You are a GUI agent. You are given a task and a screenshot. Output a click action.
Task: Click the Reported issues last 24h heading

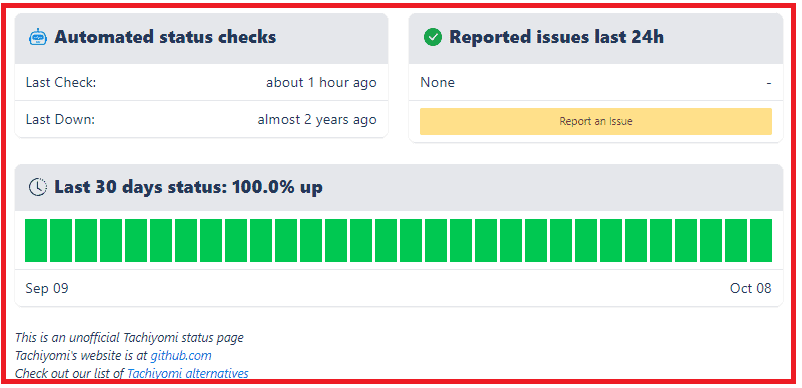click(556, 37)
